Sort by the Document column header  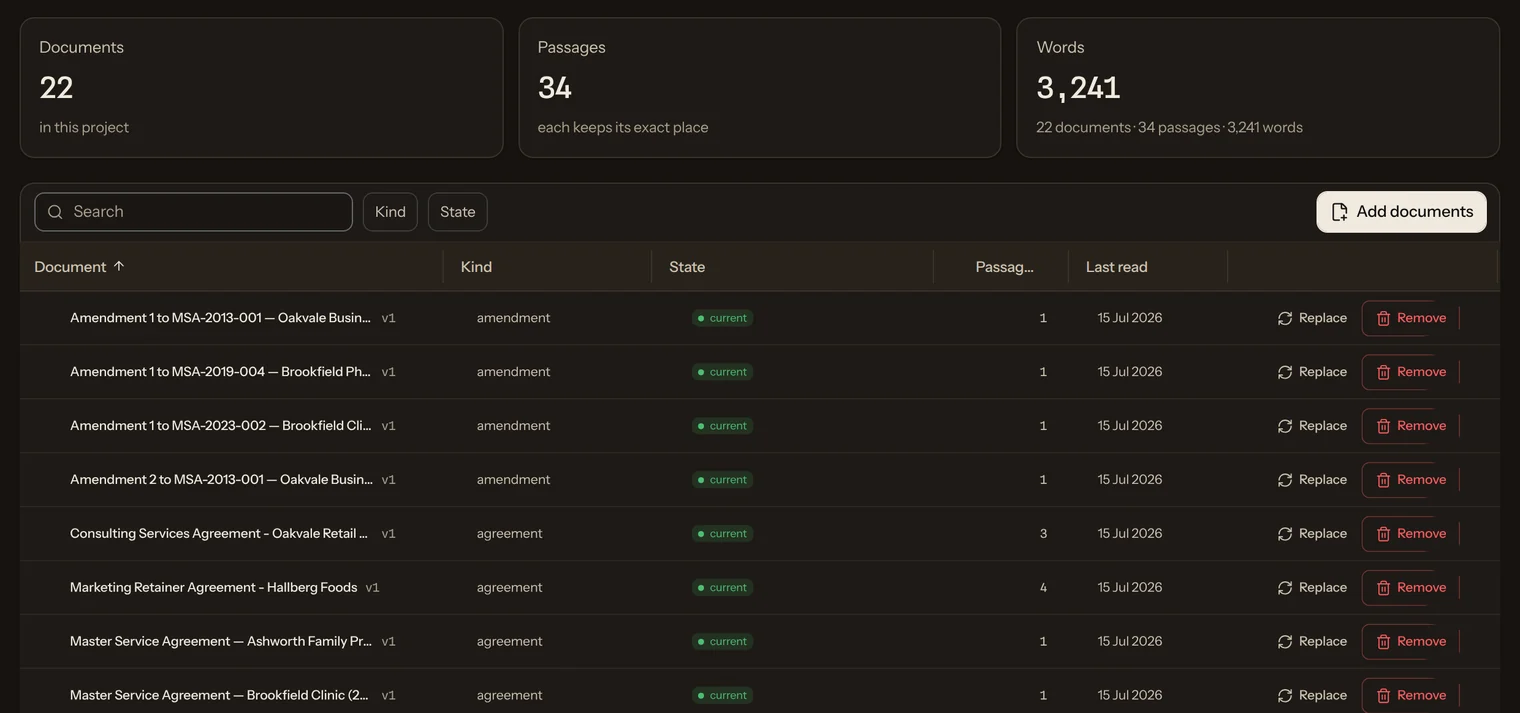(x=80, y=267)
